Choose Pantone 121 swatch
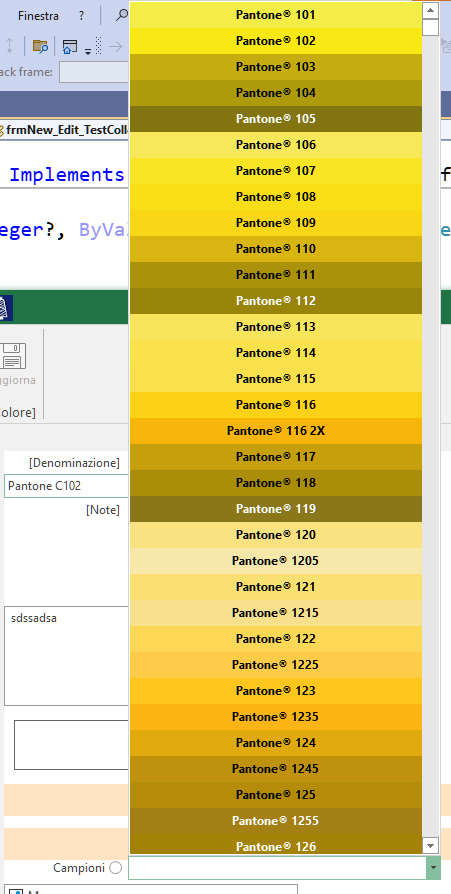 pyautogui.click(x=276, y=587)
